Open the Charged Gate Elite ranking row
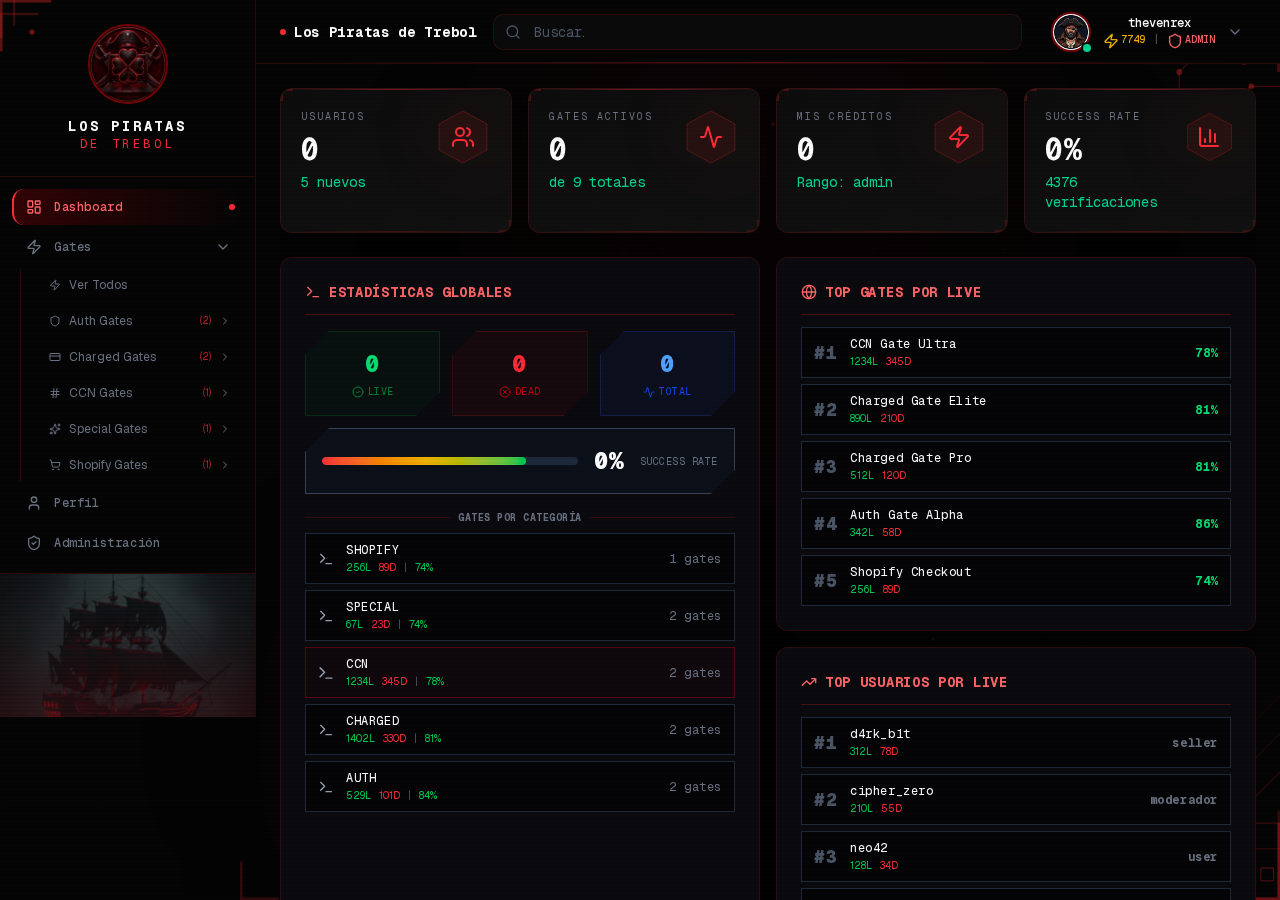1280x900 pixels. (1016, 409)
